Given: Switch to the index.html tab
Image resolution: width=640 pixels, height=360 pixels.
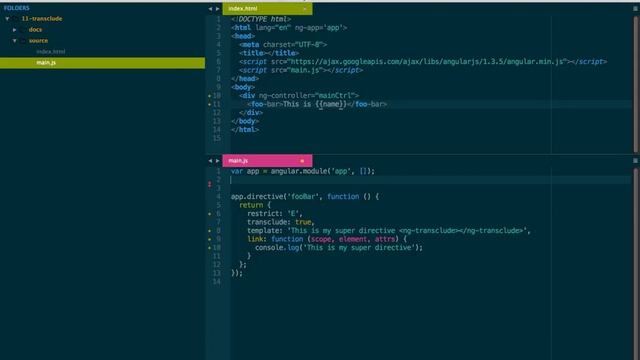Looking at the screenshot, I should 267,9.
